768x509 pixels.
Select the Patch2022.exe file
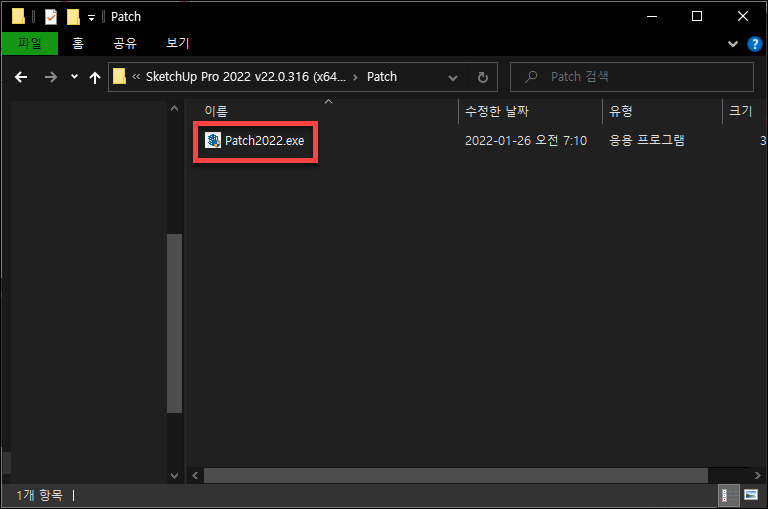264,141
